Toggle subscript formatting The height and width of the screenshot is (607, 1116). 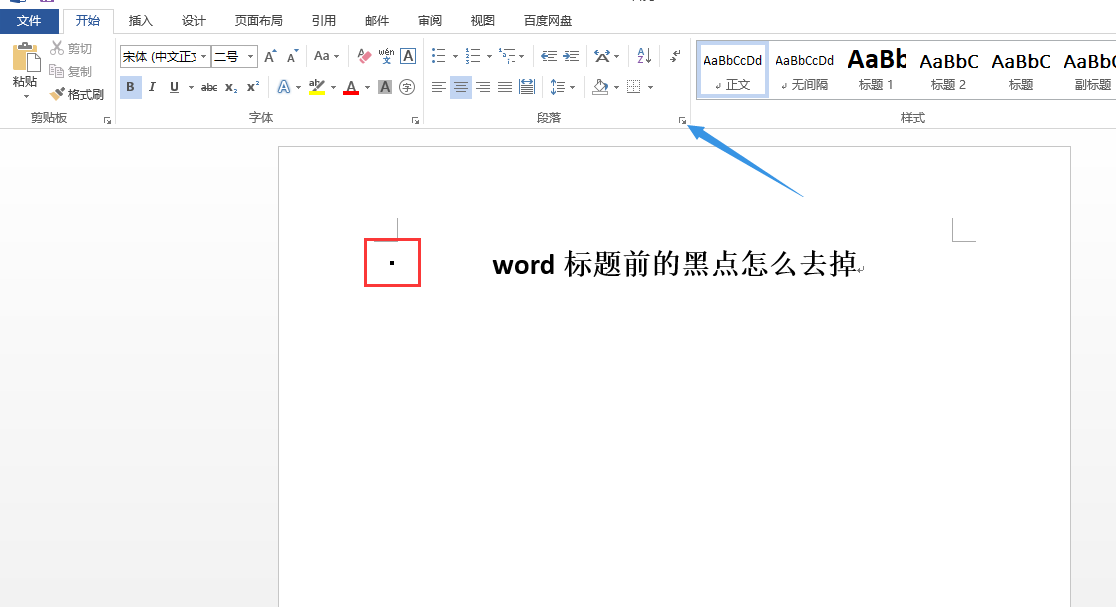pos(231,88)
